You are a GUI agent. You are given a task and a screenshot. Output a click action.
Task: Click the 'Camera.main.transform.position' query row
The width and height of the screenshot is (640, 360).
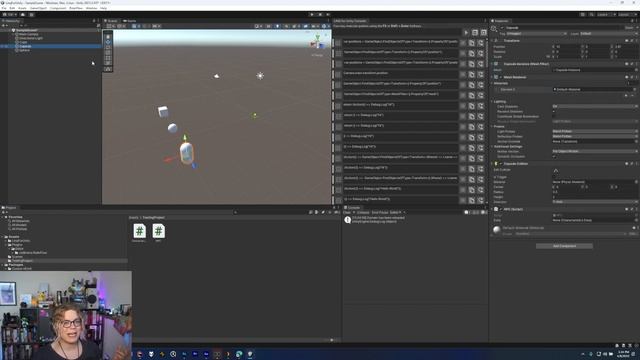pyautogui.click(x=400, y=73)
